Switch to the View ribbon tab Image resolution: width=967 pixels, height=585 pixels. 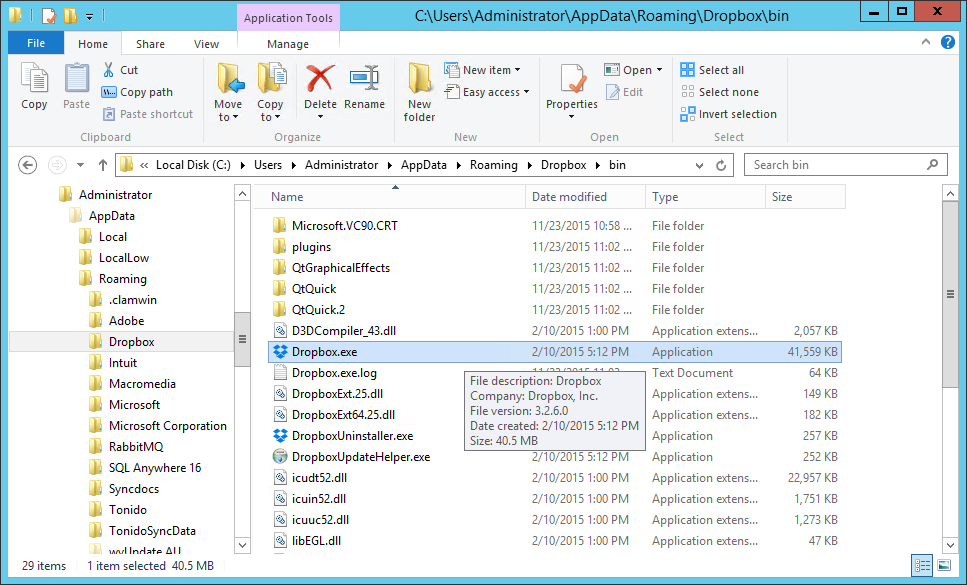tap(206, 44)
